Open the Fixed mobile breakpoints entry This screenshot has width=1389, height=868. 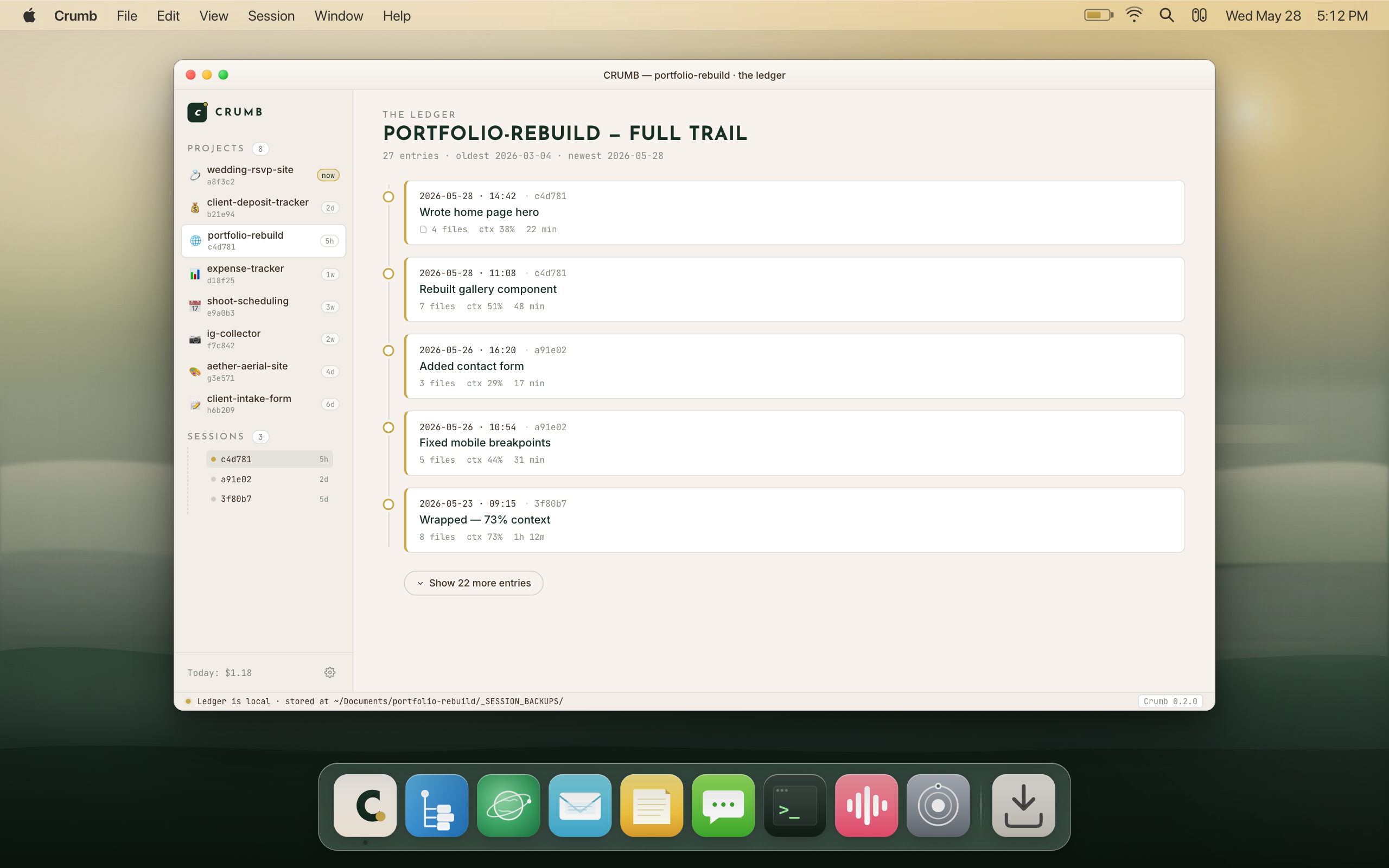tap(794, 443)
